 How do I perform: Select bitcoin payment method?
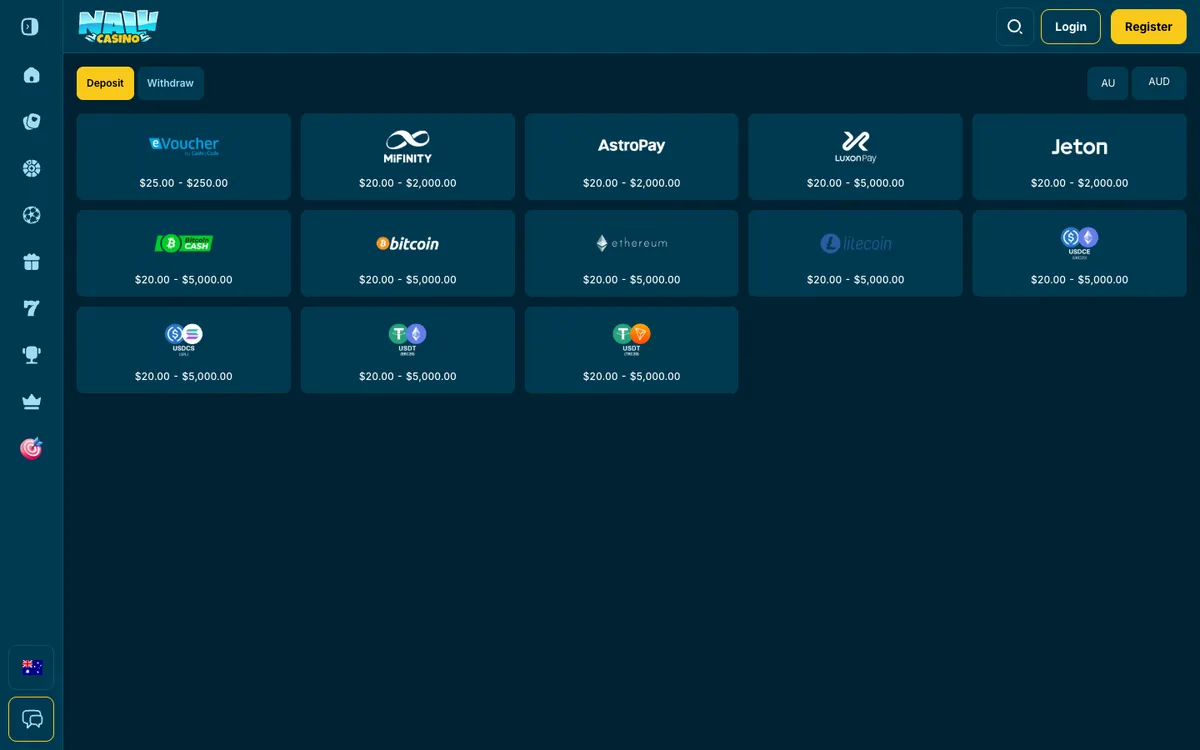pyautogui.click(x=408, y=253)
